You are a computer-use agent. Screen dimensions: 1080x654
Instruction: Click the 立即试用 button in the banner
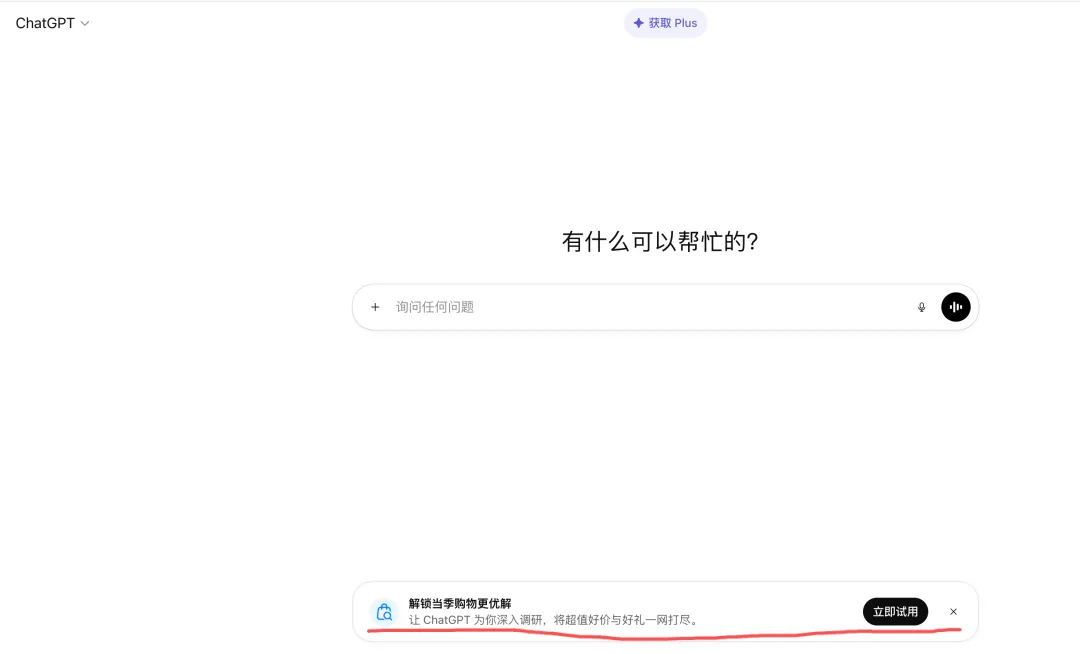[x=895, y=611]
